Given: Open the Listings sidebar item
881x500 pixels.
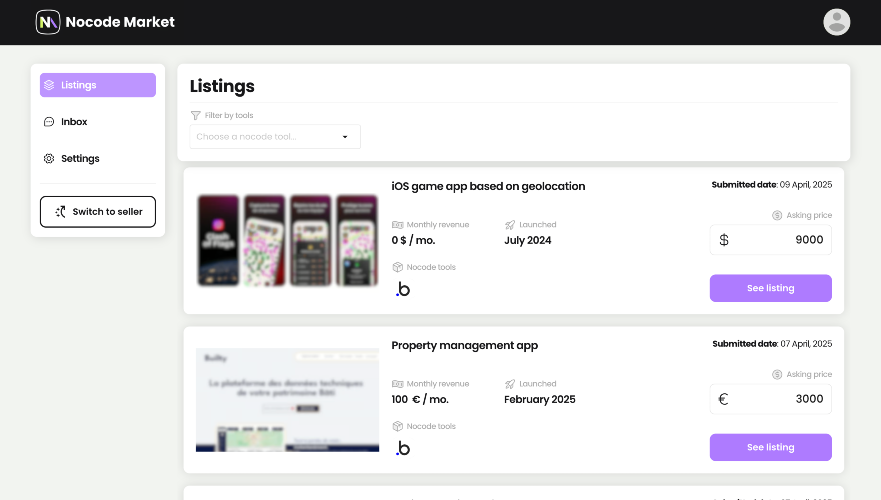Looking at the screenshot, I should 98,85.
